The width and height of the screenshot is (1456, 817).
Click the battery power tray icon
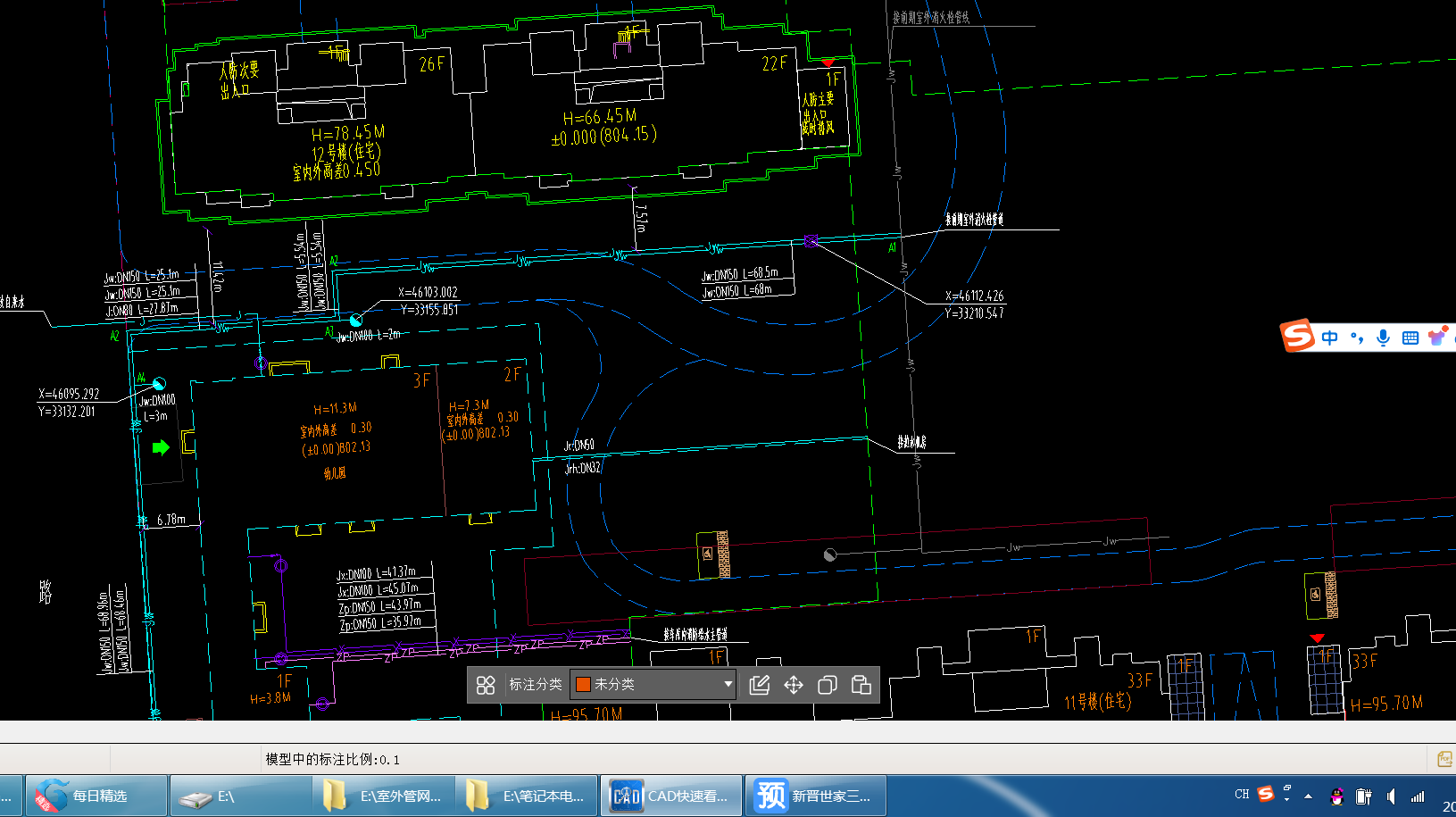pyautogui.click(x=1363, y=796)
